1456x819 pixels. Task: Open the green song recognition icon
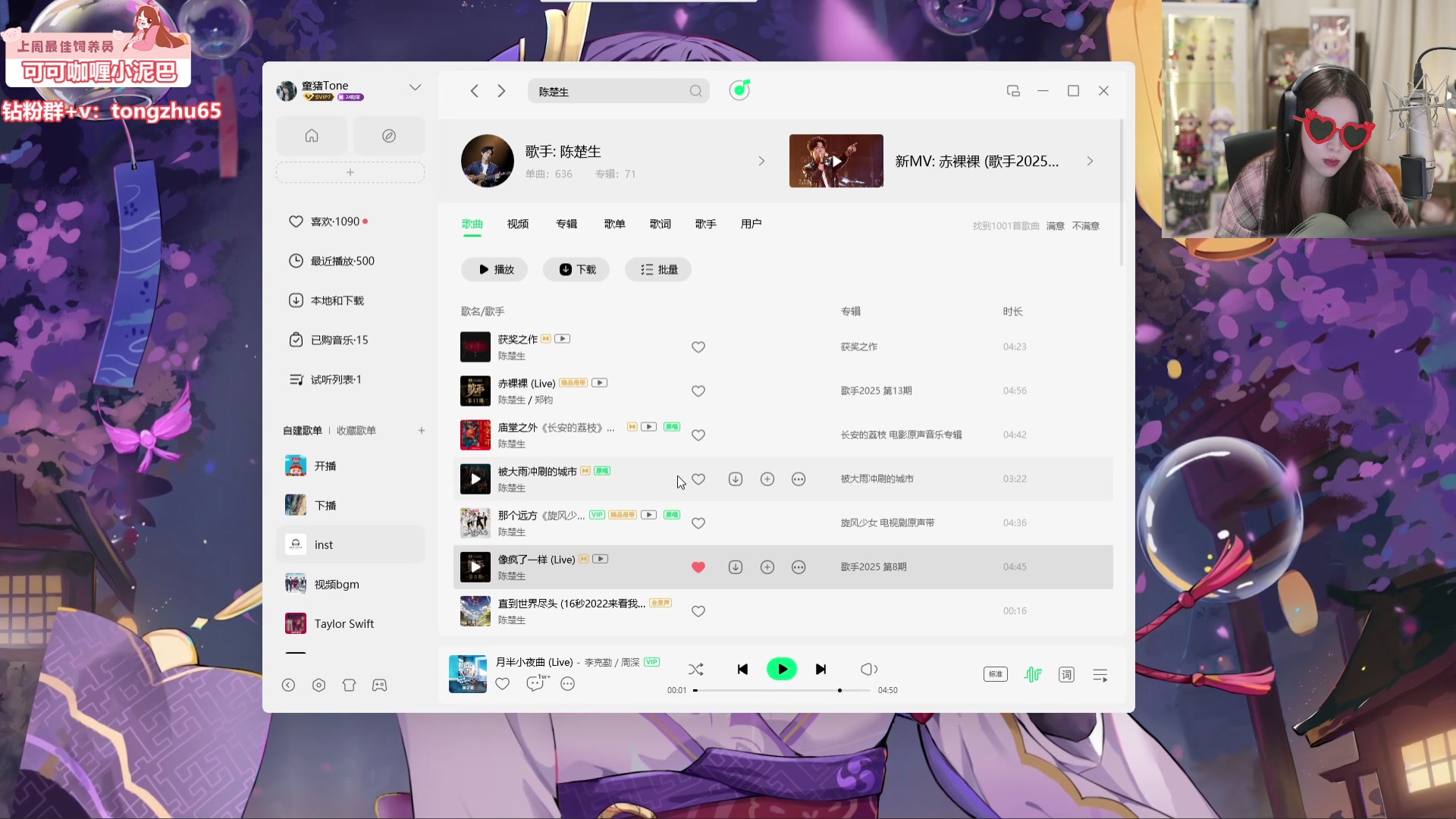pyautogui.click(x=739, y=90)
